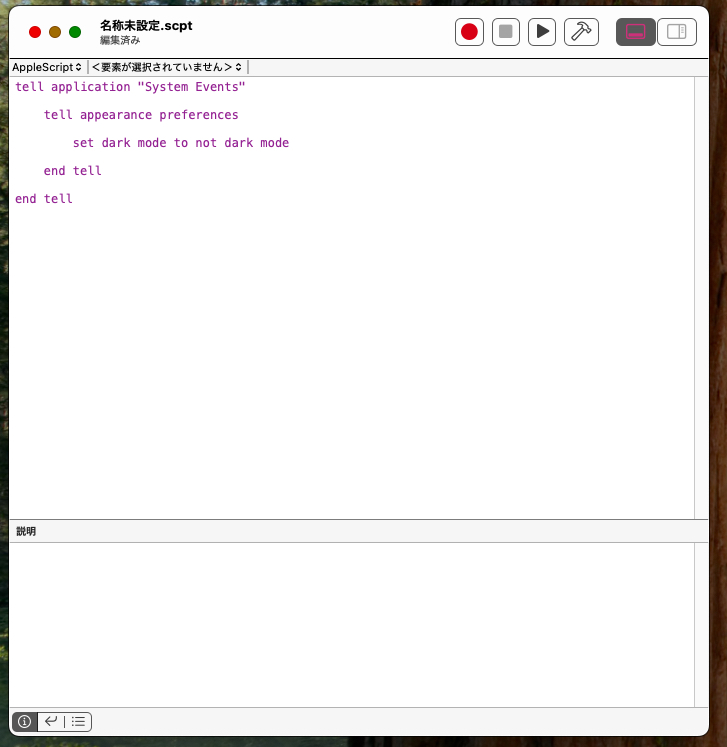Show the result pane with return arrow icon

pos(51,722)
